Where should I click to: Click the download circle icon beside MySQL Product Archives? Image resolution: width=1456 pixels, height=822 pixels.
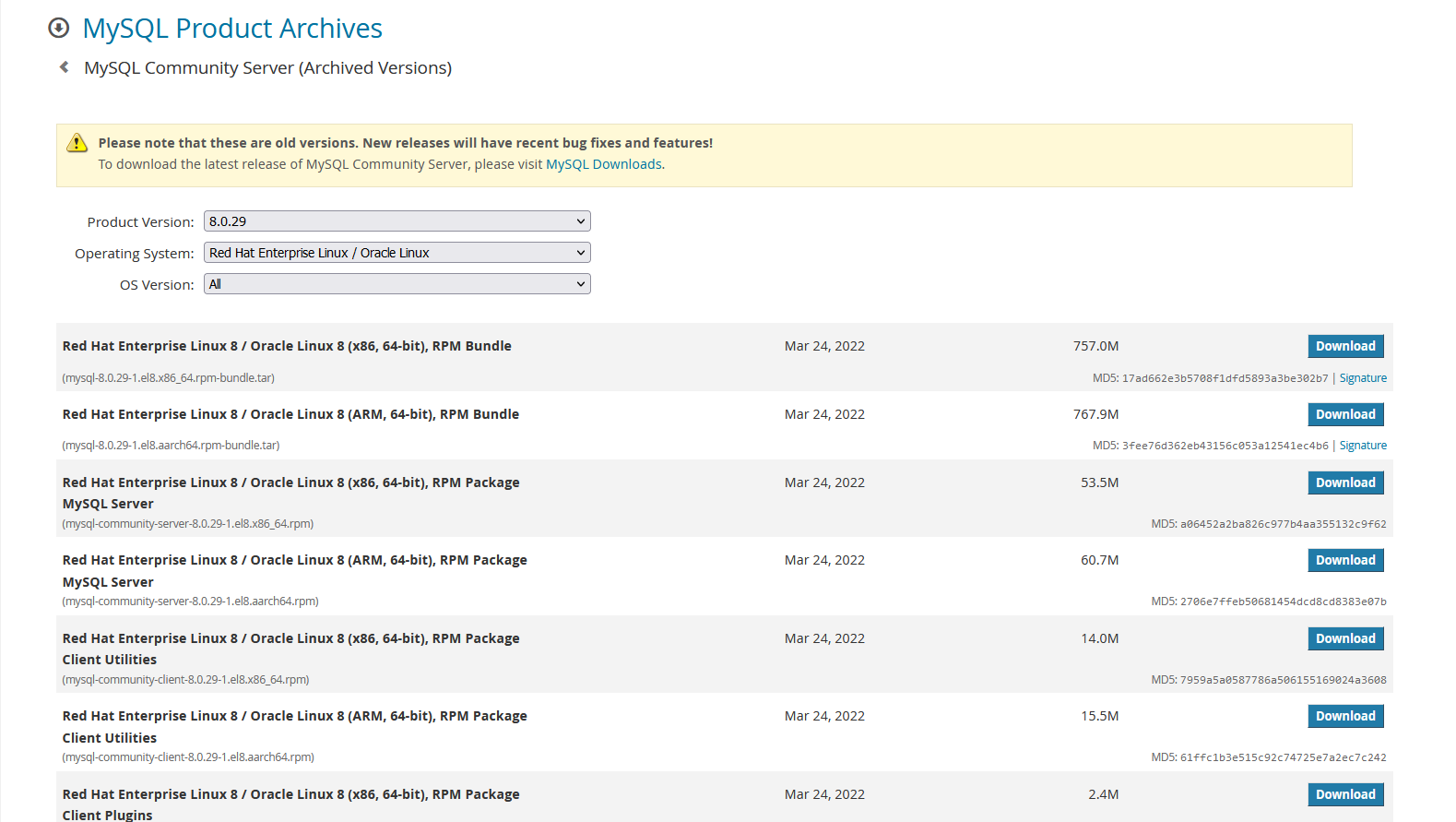tap(59, 29)
